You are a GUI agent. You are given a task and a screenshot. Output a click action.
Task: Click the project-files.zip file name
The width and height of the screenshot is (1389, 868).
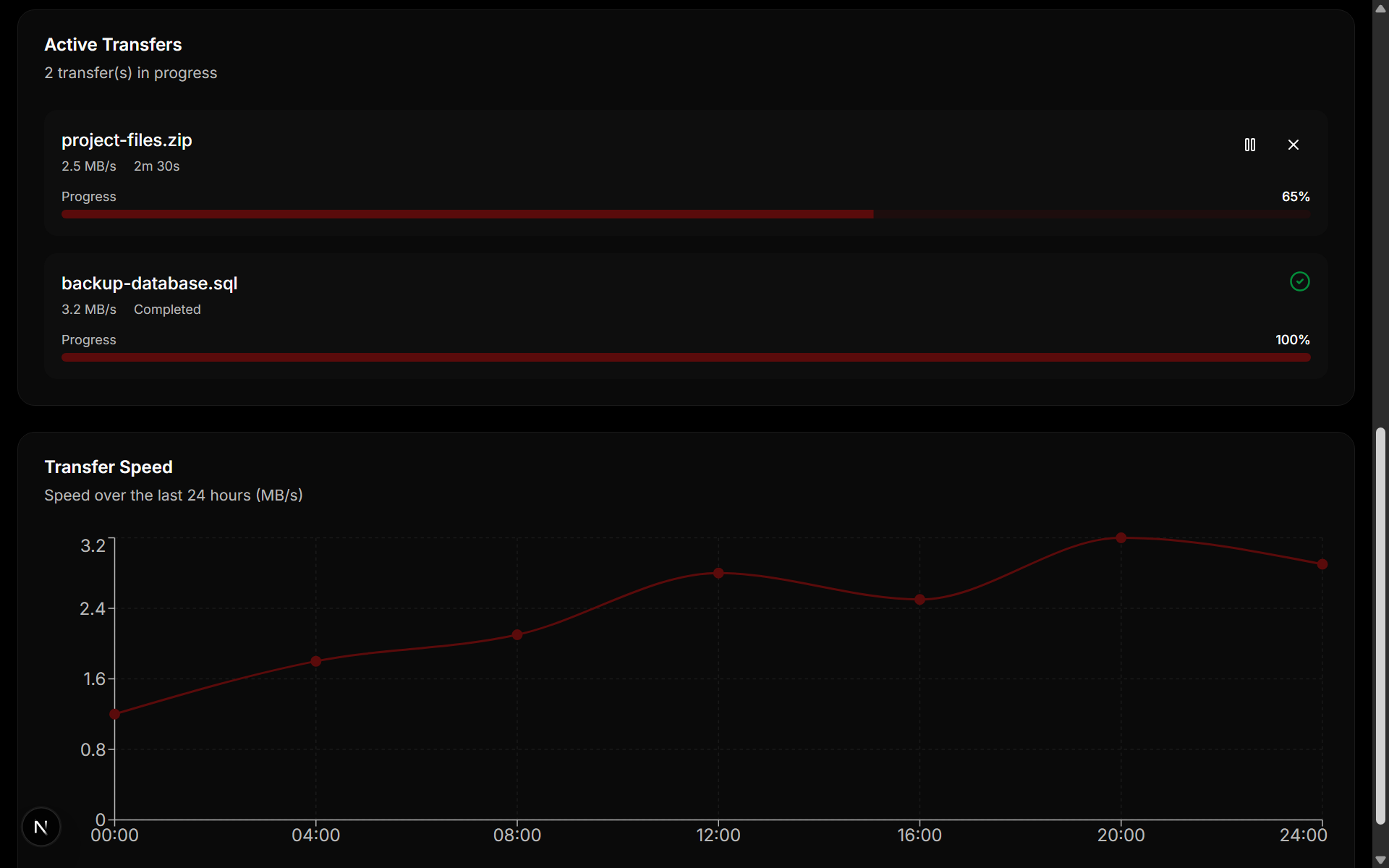click(127, 140)
